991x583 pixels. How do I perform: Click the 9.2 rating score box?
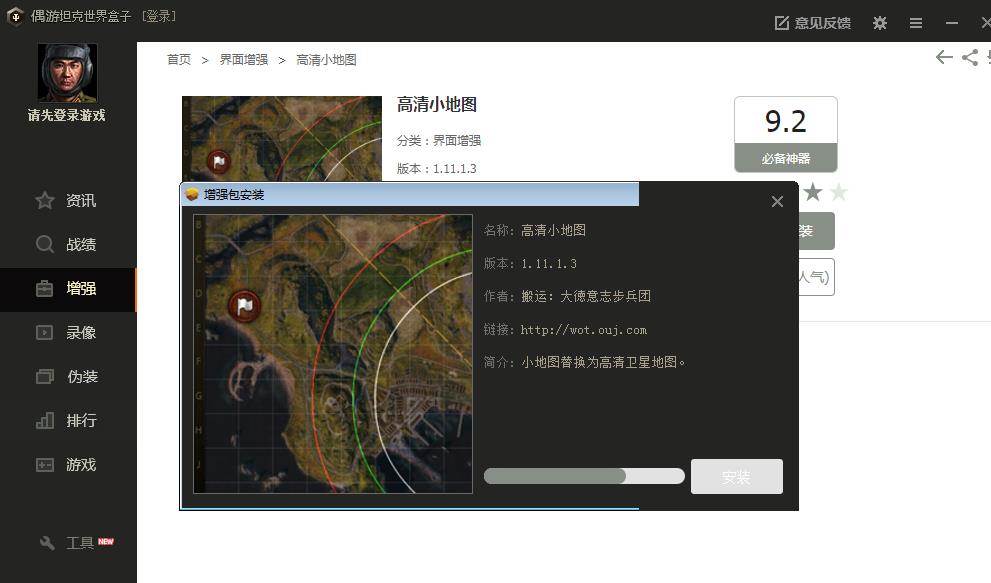(786, 121)
